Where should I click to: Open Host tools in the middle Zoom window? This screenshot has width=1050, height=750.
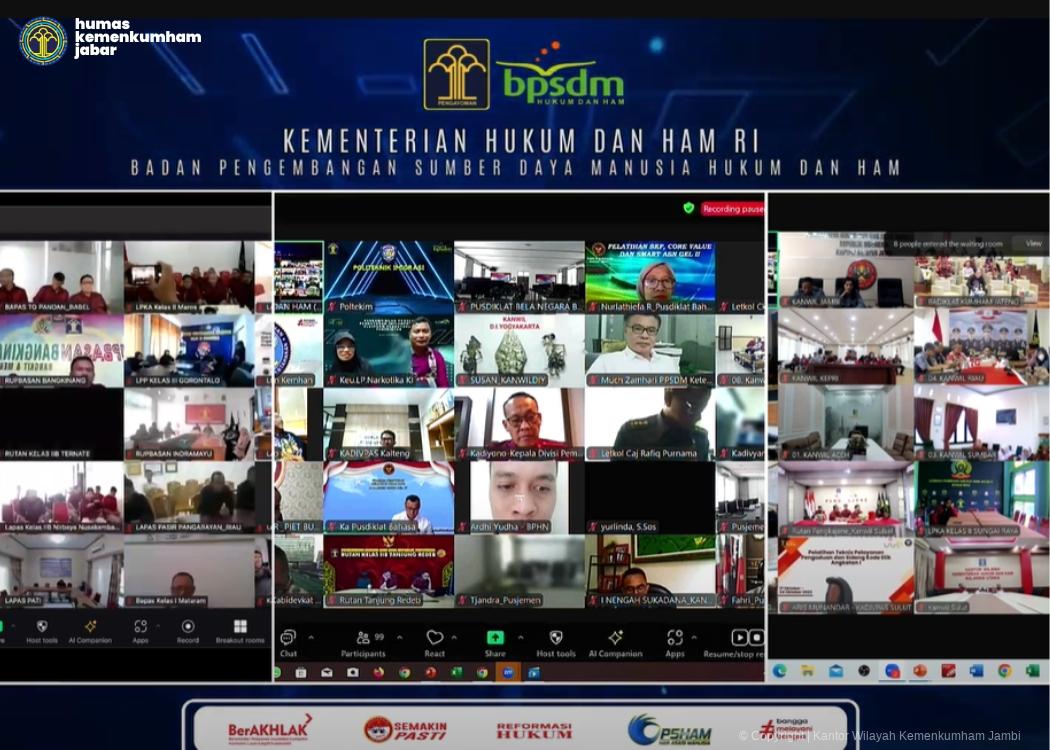556,643
